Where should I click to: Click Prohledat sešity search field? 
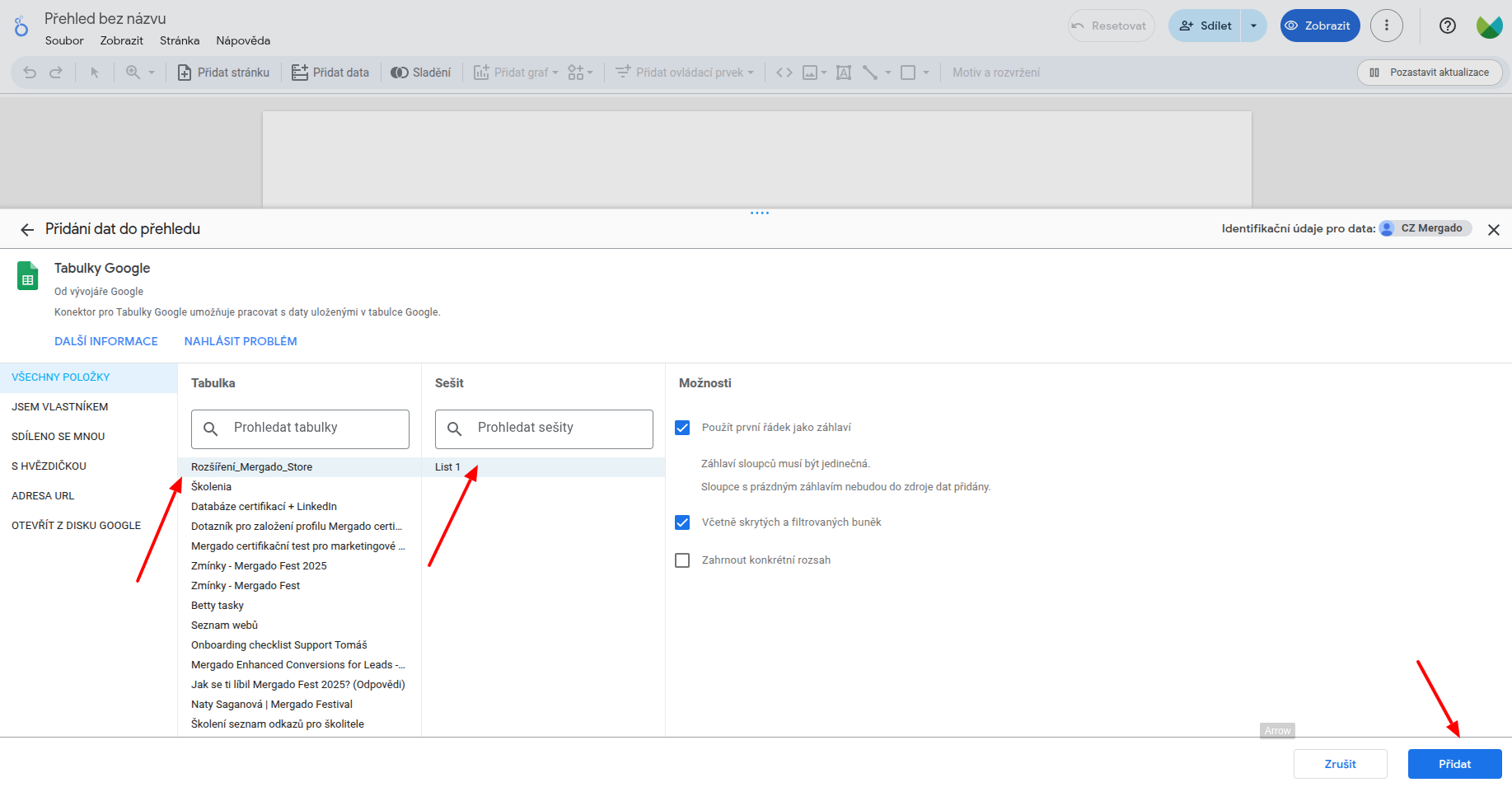[x=544, y=429]
